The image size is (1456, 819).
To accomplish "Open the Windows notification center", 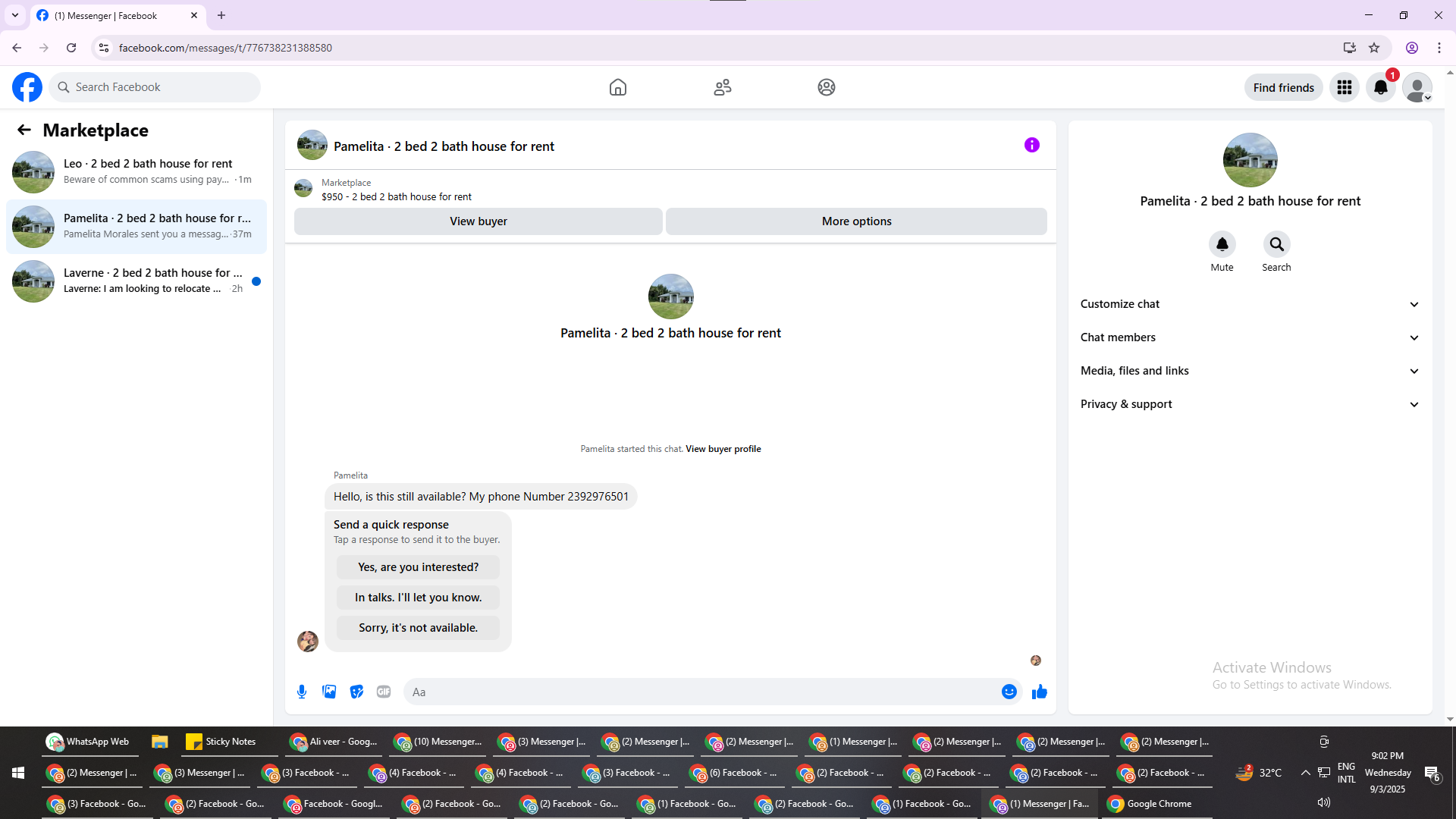I will [x=1432, y=773].
